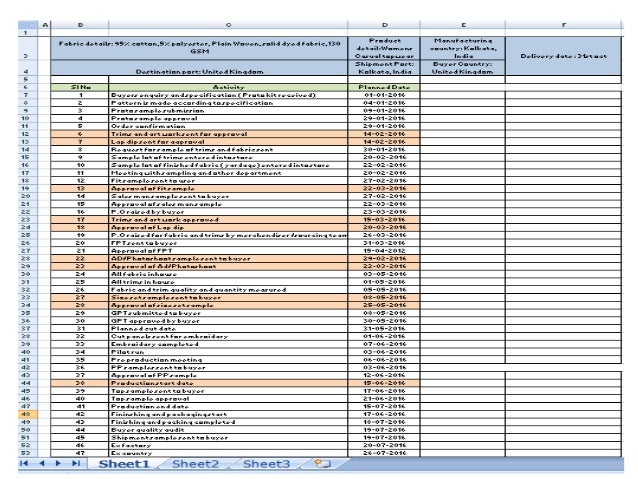Select column C header
Image resolution: width=638 pixels, height=479 pixels.
(x=228, y=25)
